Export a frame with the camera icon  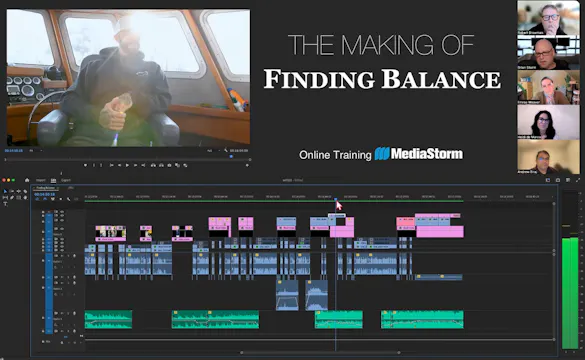(169, 165)
